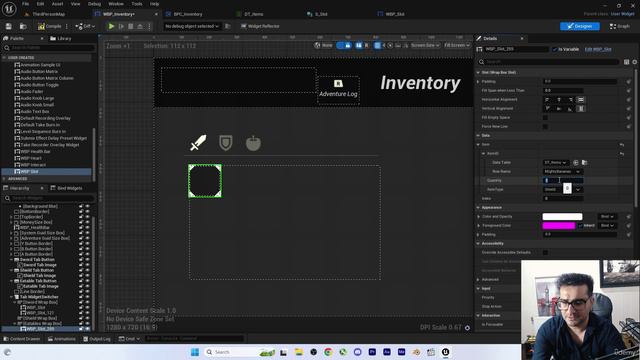Screen dimensions: 640x360
Task: Open Details panel settings gear
Action: [x=635, y=62]
